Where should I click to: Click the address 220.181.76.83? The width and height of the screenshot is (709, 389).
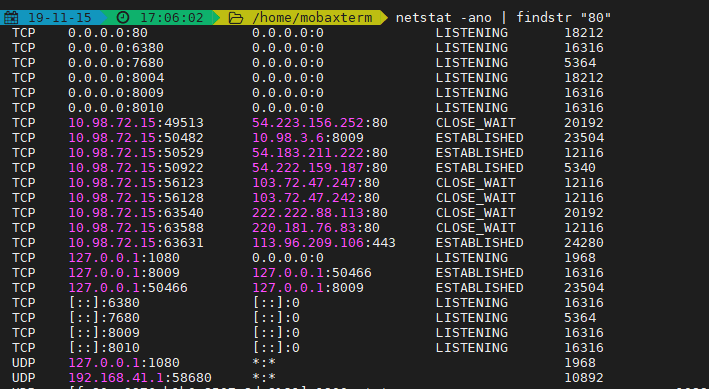pyautogui.click(x=304, y=228)
